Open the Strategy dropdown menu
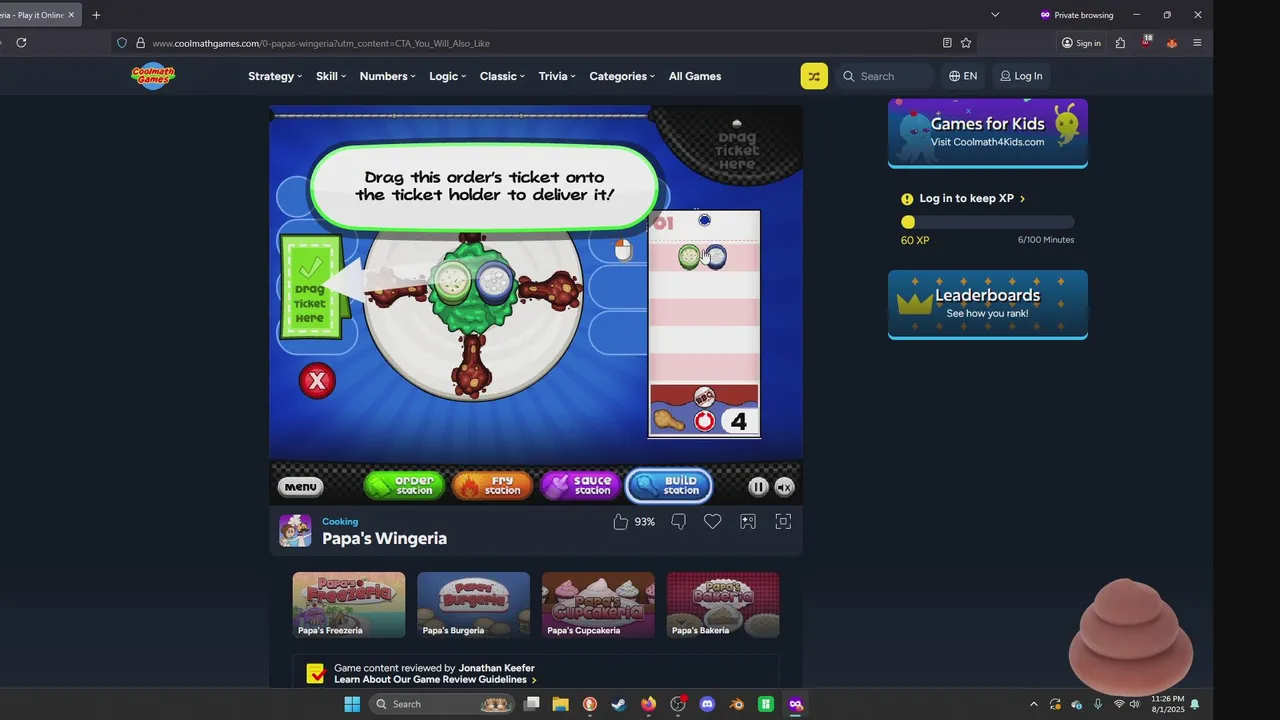 coord(275,76)
